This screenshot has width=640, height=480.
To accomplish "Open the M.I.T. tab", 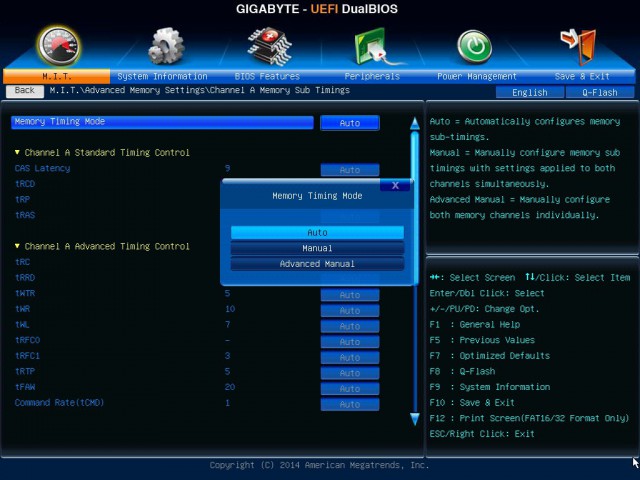I will (57, 76).
